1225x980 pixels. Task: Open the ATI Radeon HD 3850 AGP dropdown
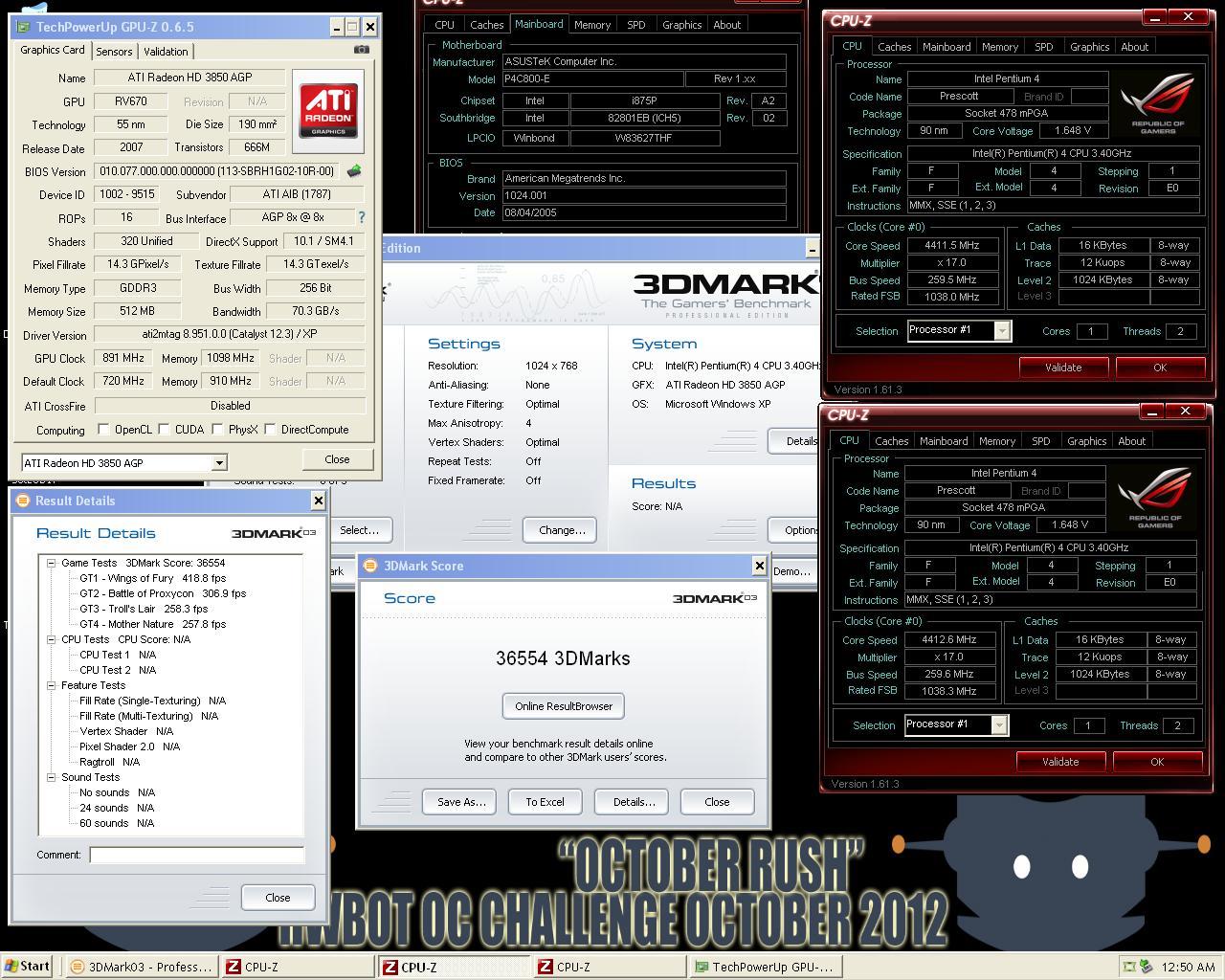pos(218,463)
